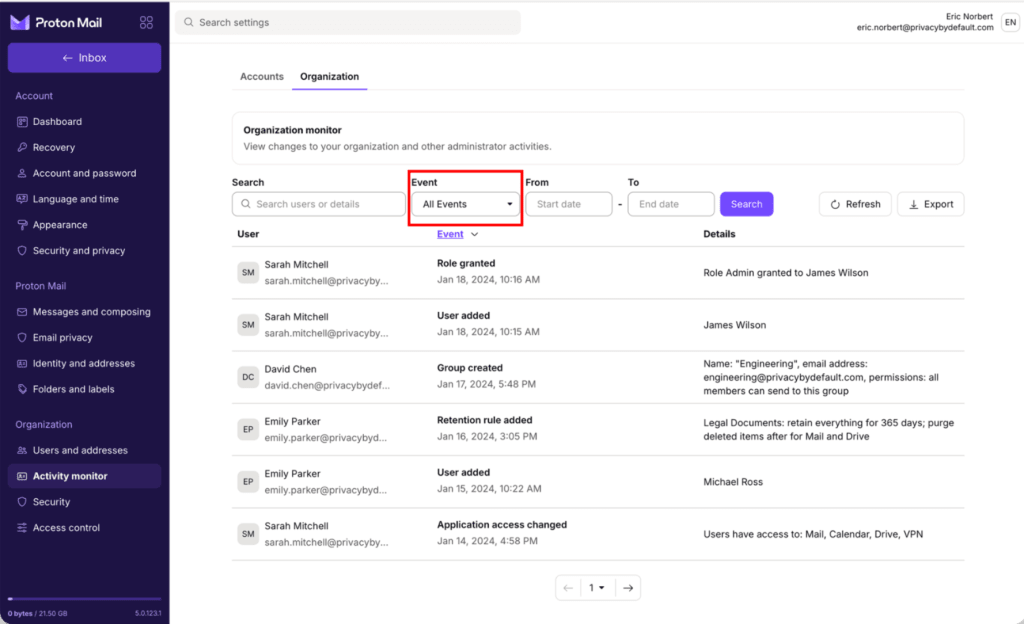This screenshot has width=1024, height=624.
Task: Sort by the Event column header
Action: tap(450, 234)
